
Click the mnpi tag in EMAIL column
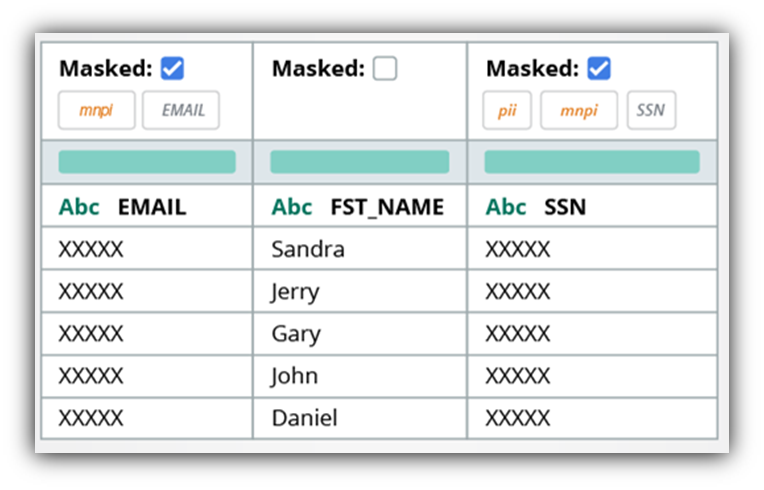[x=96, y=111]
